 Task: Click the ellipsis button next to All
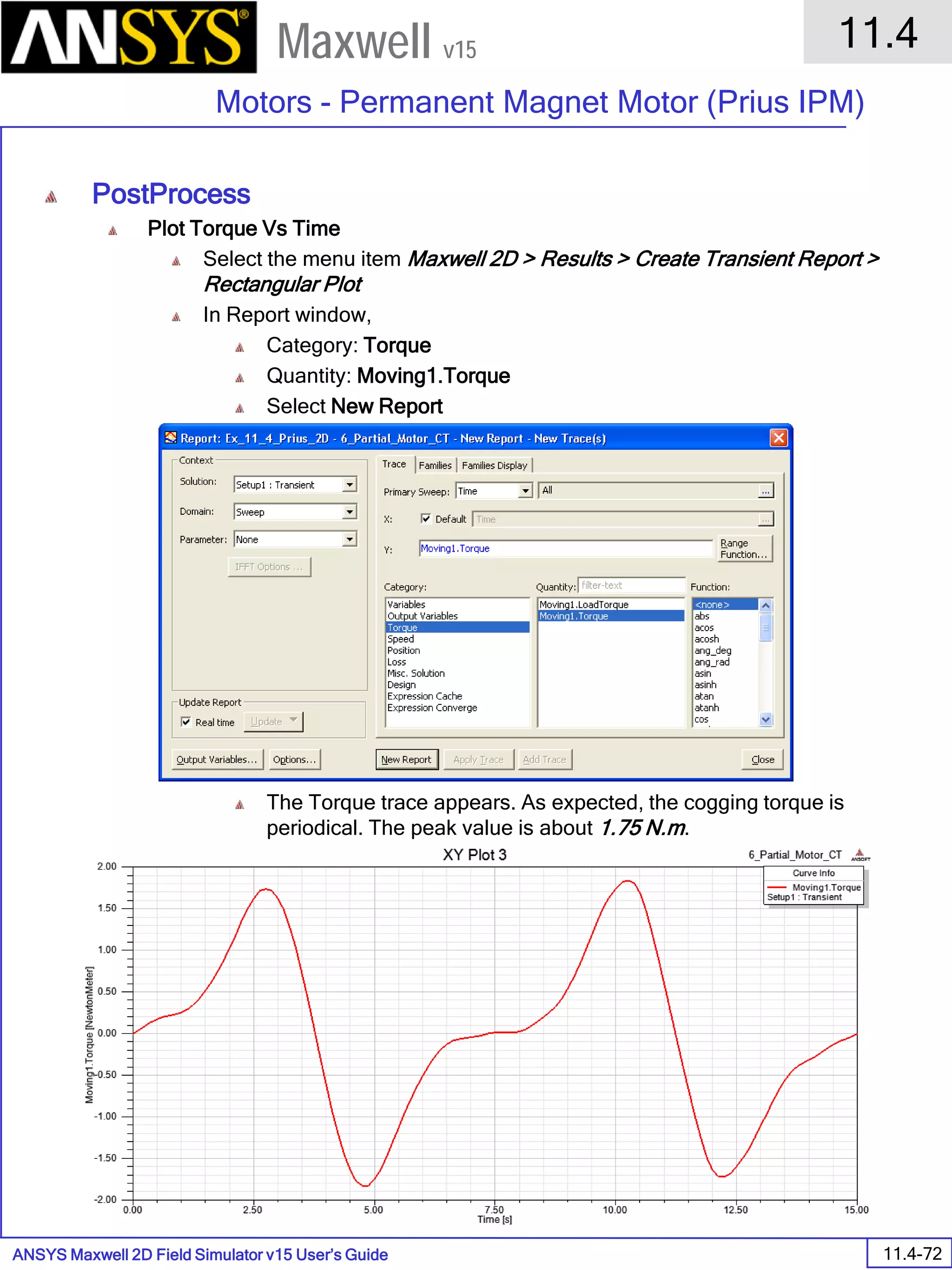pyautogui.click(x=766, y=491)
